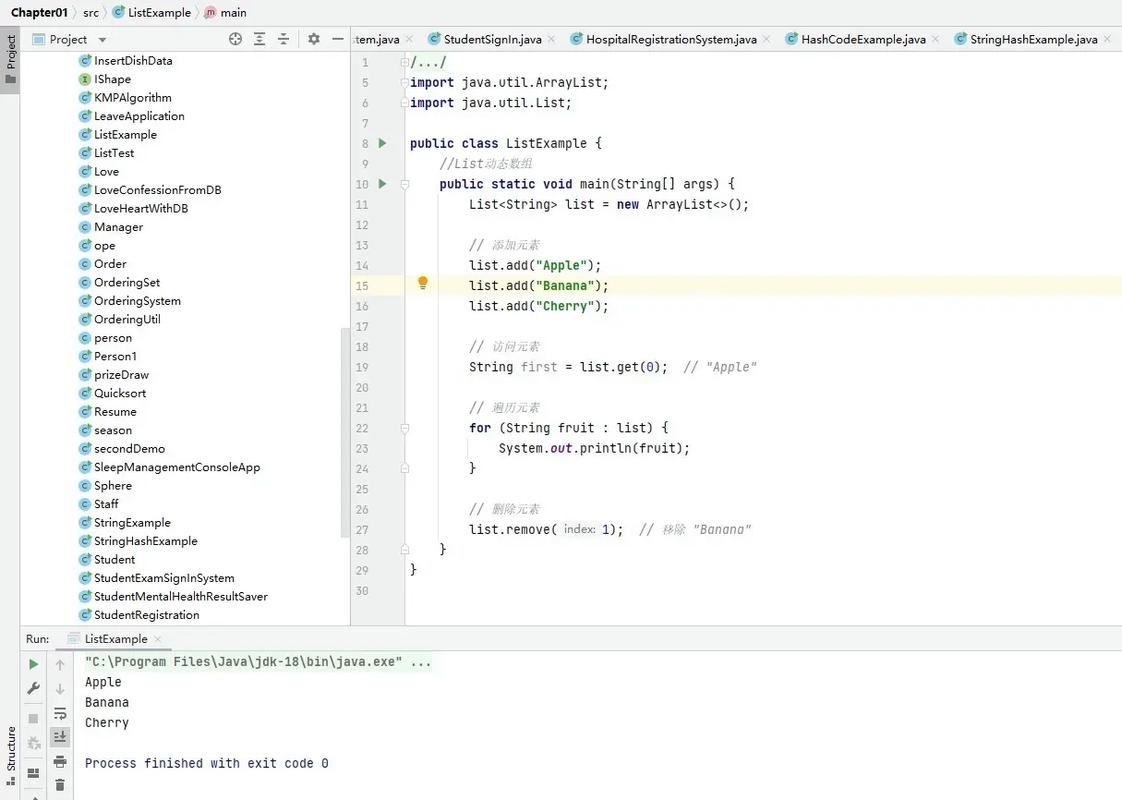
Task: Switch to the StudentSignIn.java tab
Action: 491,40
